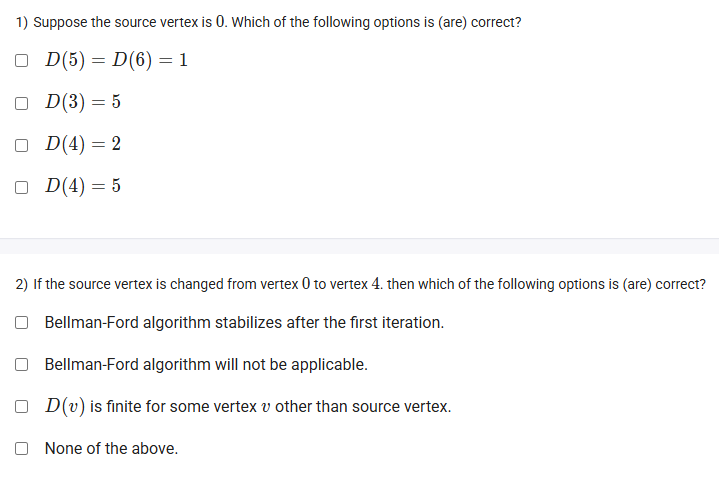Image resolution: width=719 pixels, height=484 pixels.
Task: Check 'stabilizes after the first iteration' option
Action: [22, 323]
